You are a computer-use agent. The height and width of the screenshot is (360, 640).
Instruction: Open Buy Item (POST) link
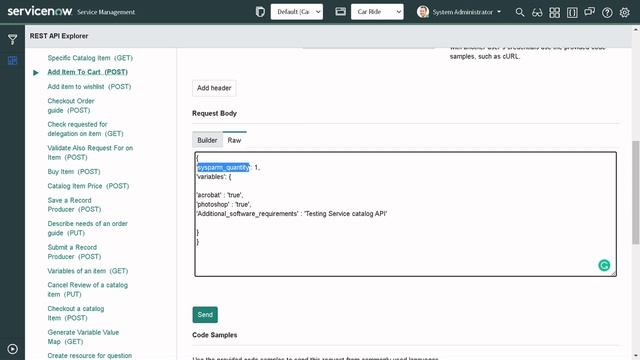tap(74, 171)
